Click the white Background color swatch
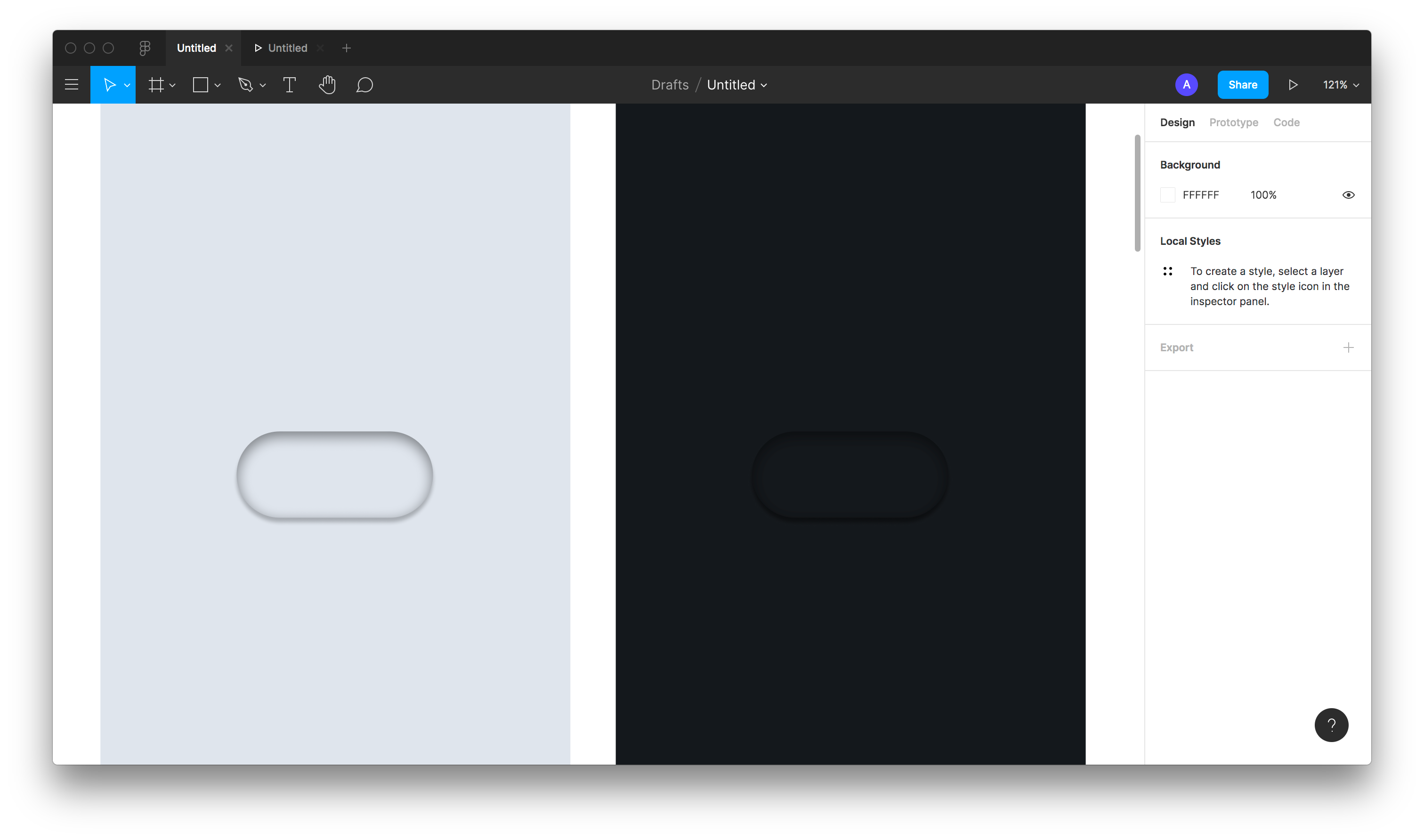The height and width of the screenshot is (840, 1424). (1168, 195)
